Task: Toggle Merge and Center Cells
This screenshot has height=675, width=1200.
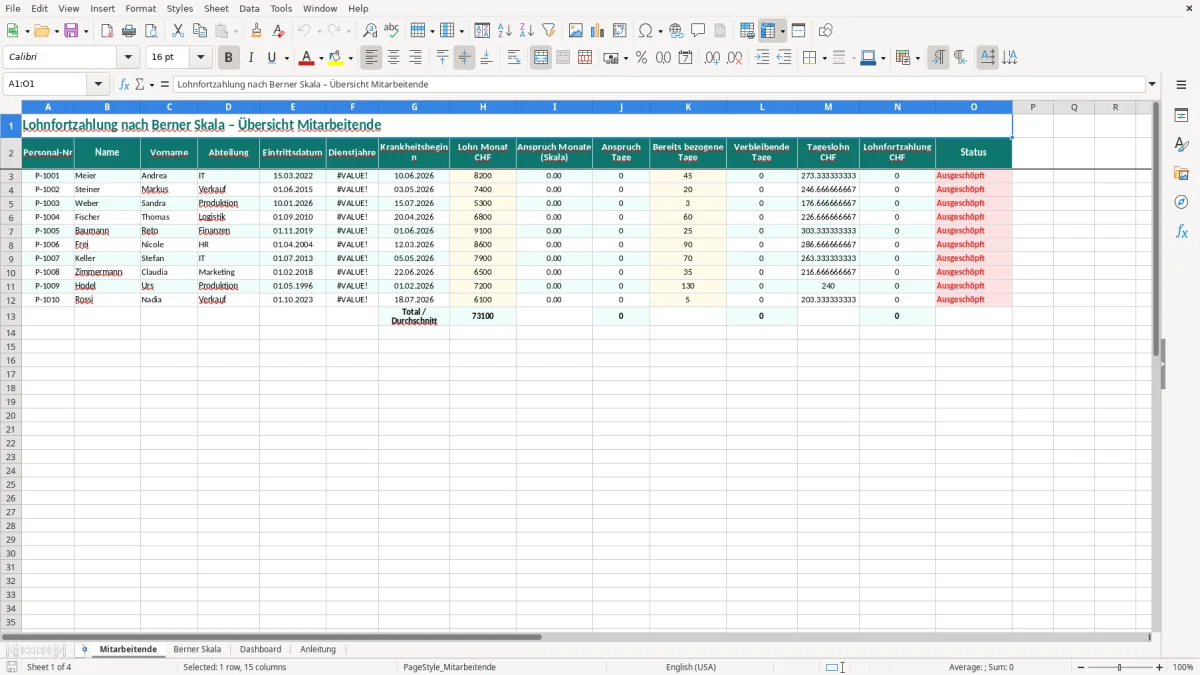Action: pyautogui.click(x=541, y=58)
